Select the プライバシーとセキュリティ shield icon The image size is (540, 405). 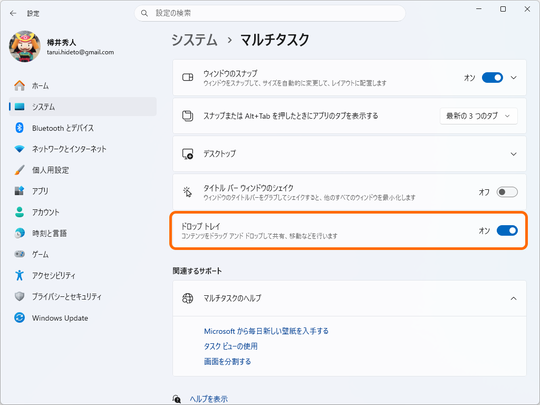click(20, 296)
